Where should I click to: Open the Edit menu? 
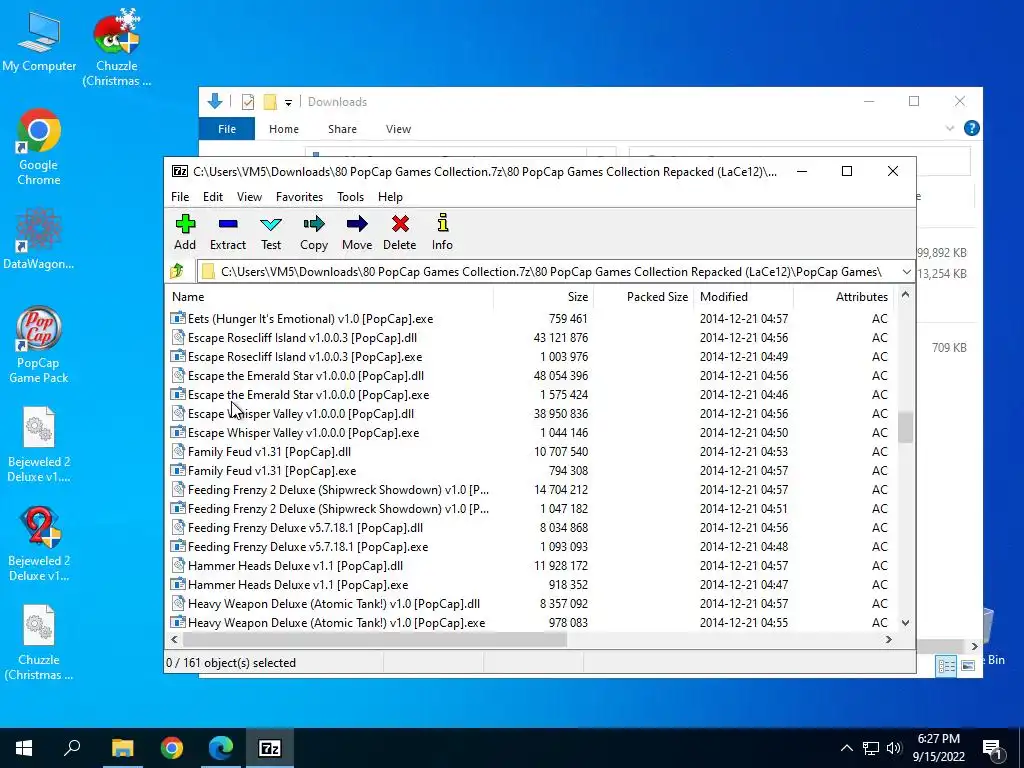(x=213, y=197)
